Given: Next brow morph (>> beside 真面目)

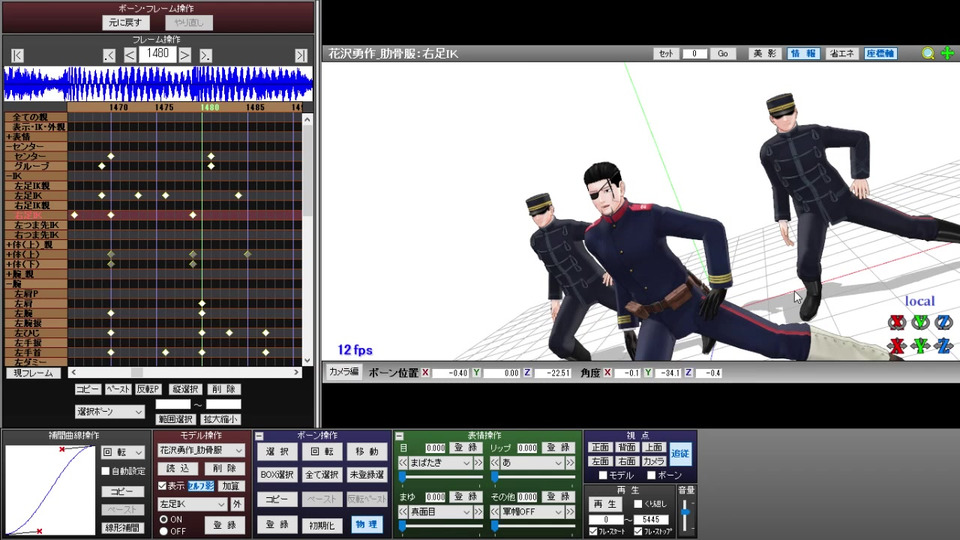Looking at the screenshot, I should (x=478, y=511).
